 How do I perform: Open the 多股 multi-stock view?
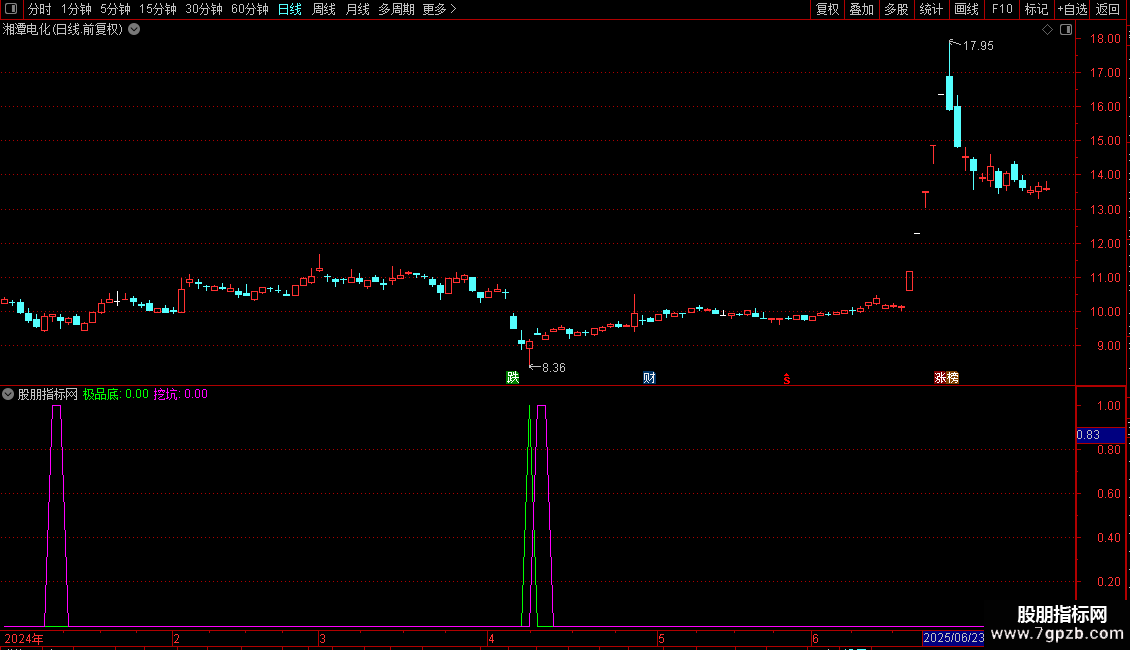pos(896,9)
